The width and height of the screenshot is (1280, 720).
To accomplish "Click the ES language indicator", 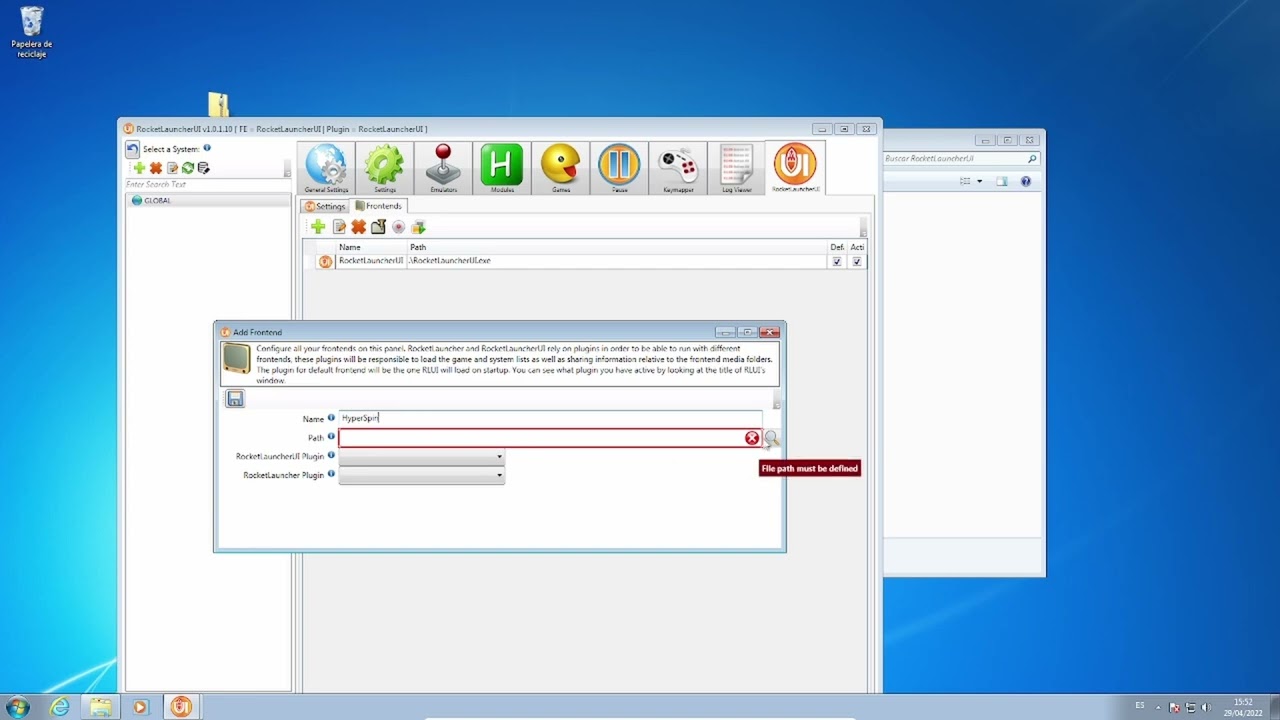I will click(x=1140, y=706).
